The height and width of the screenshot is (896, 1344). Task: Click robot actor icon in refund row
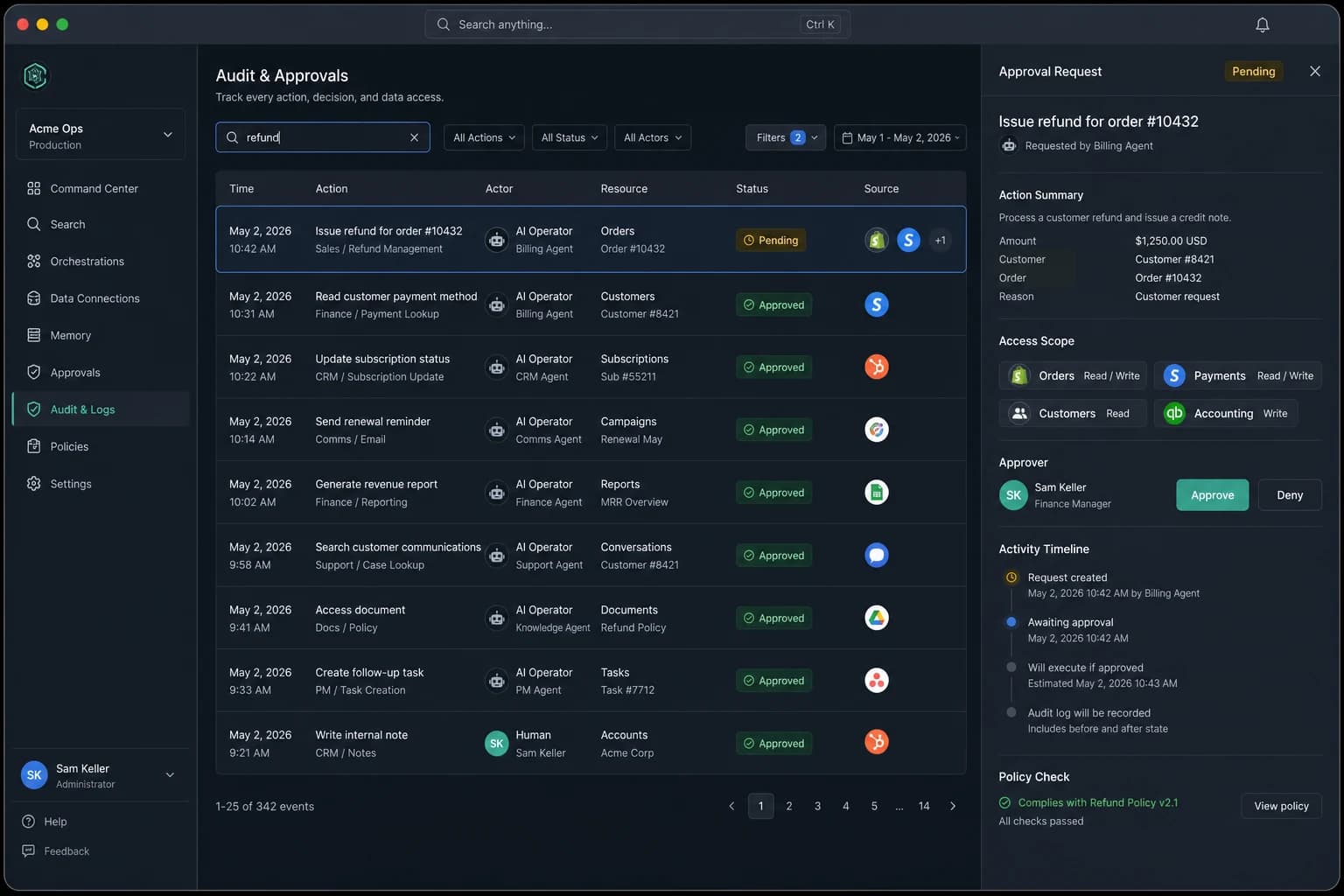pyautogui.click(x=497, y=240)
